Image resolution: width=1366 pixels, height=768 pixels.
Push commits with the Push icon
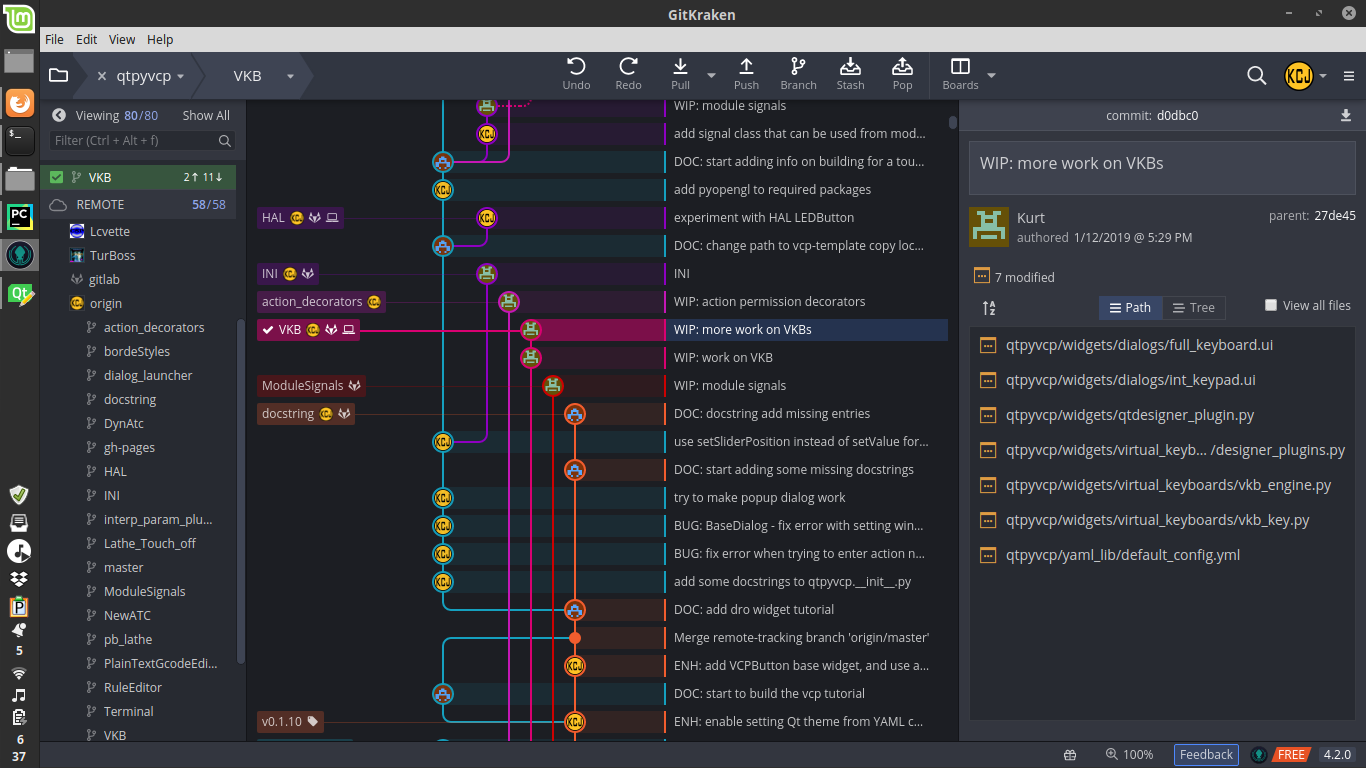(746, 67)
